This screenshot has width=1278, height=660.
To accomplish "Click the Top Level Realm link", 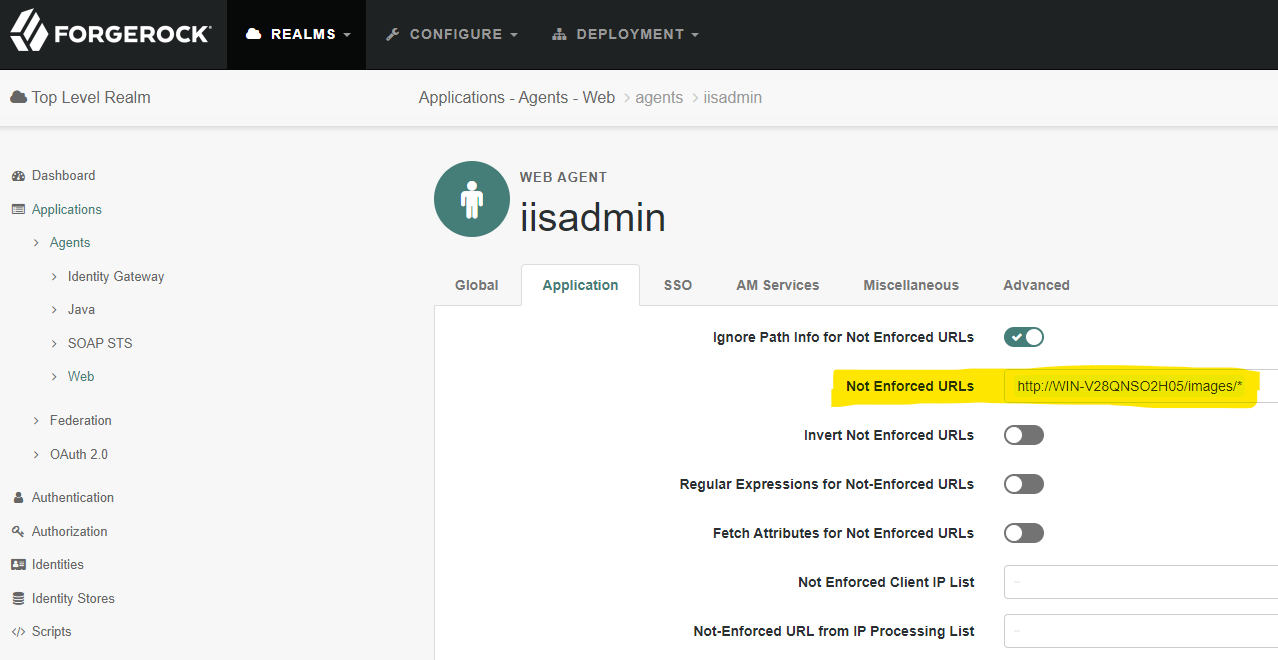I will (x=91, y=97).
